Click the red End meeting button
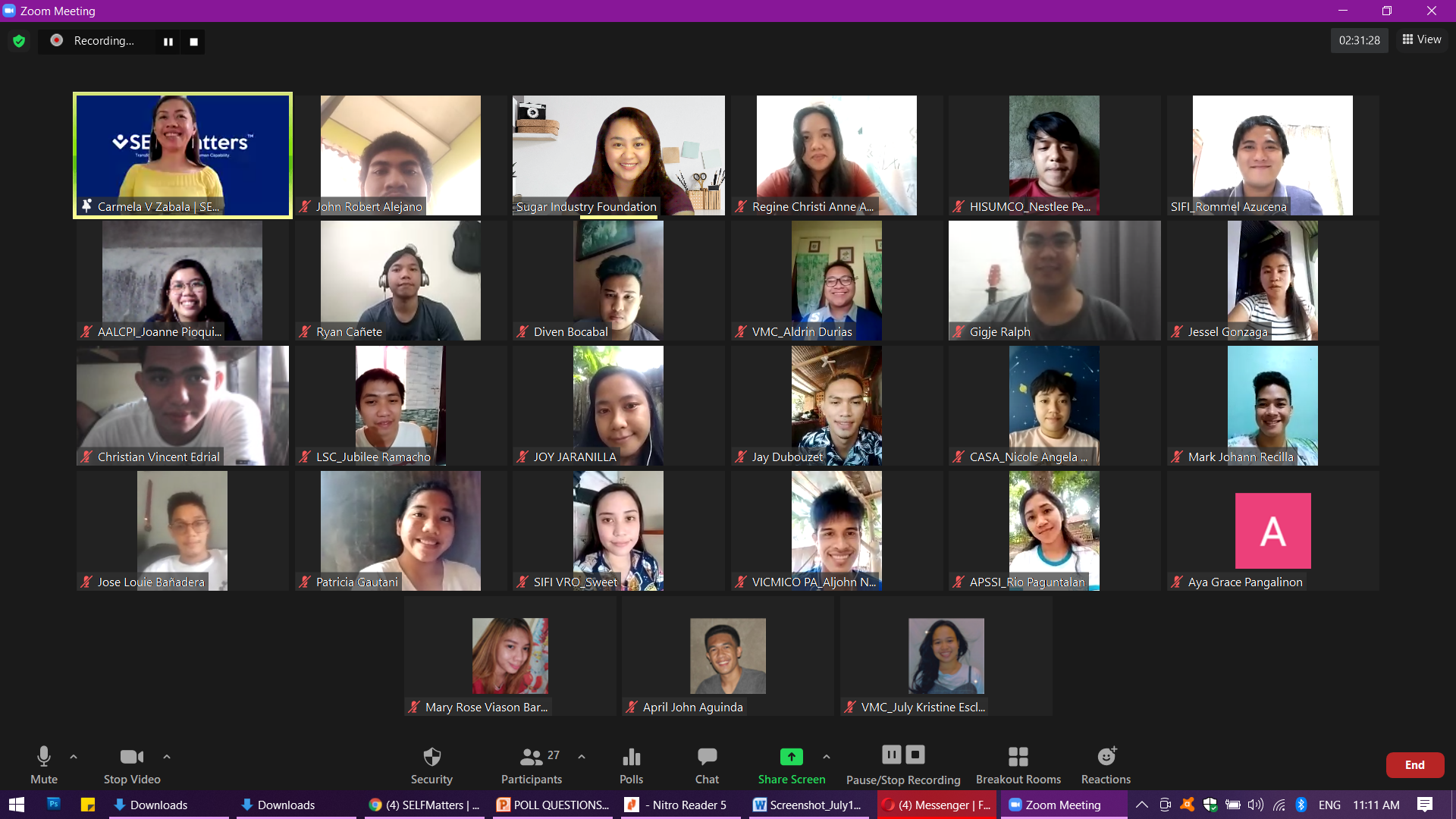Viewport: 1456px width, 819px height. (1414, 764)
